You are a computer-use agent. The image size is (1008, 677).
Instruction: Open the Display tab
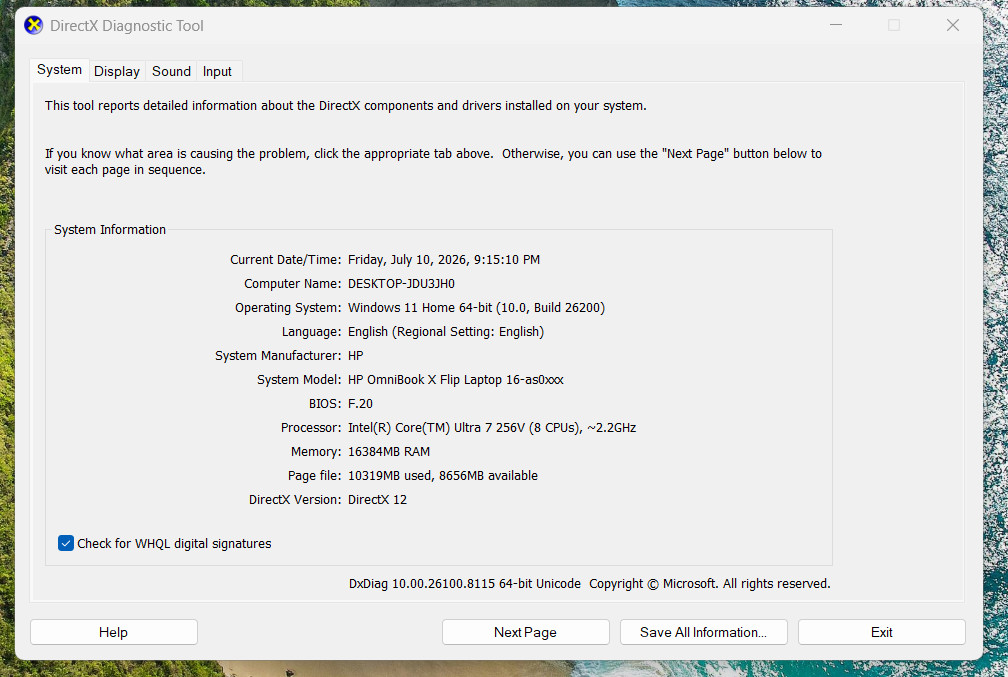point(116,71)
